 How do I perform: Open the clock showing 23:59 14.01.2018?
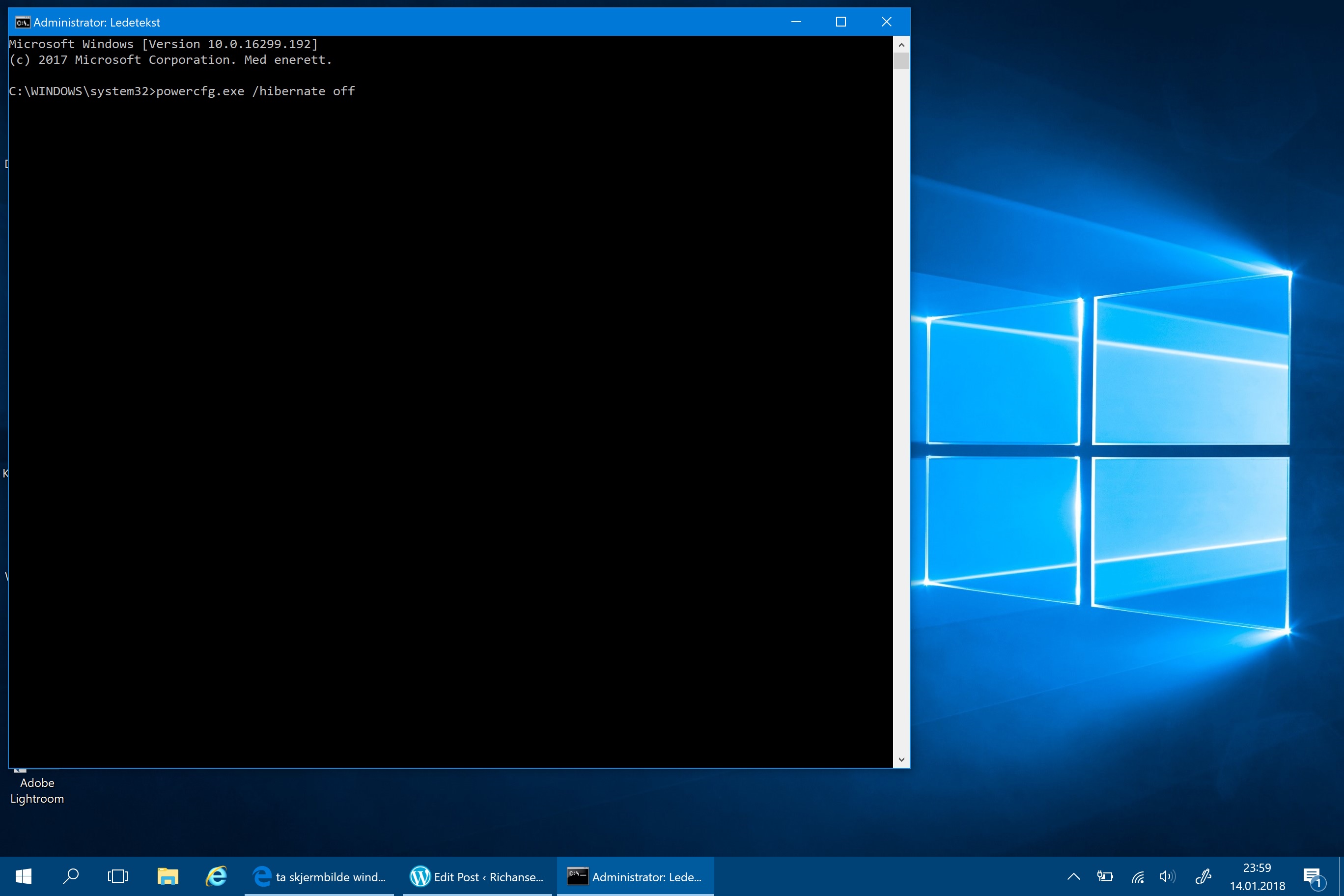pyautogui.click(x=1257, y=876)
